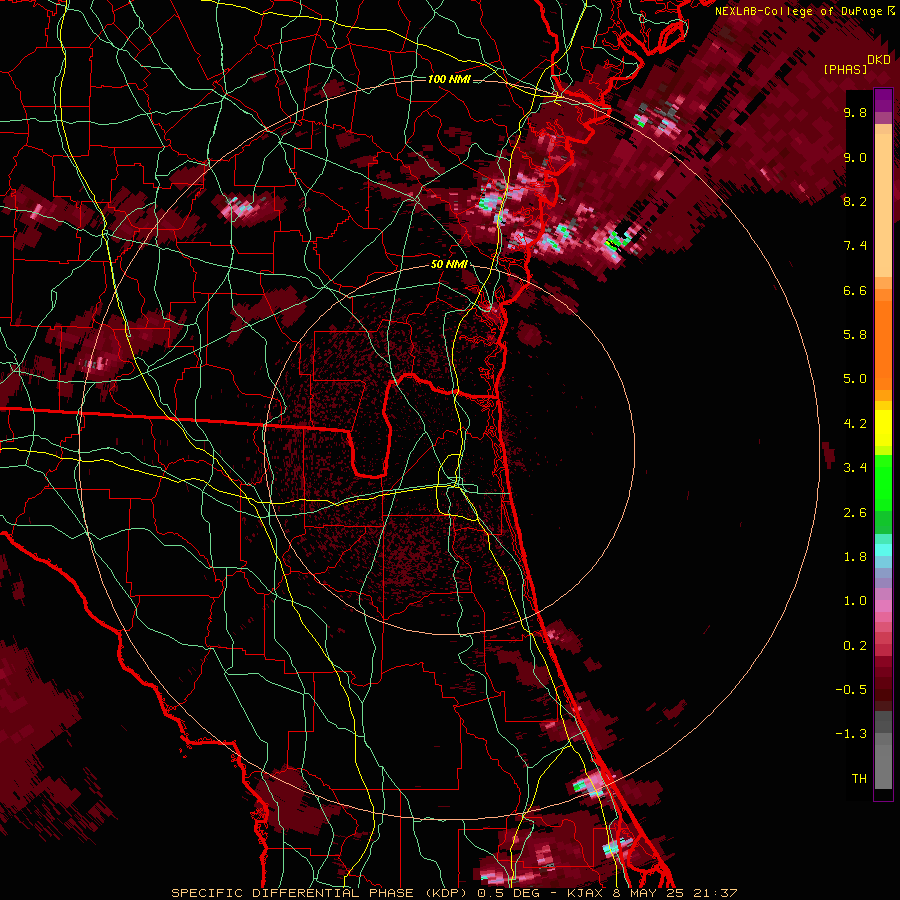
Task: Click the 100 NMI range ring label
Action: coord(449,79)
